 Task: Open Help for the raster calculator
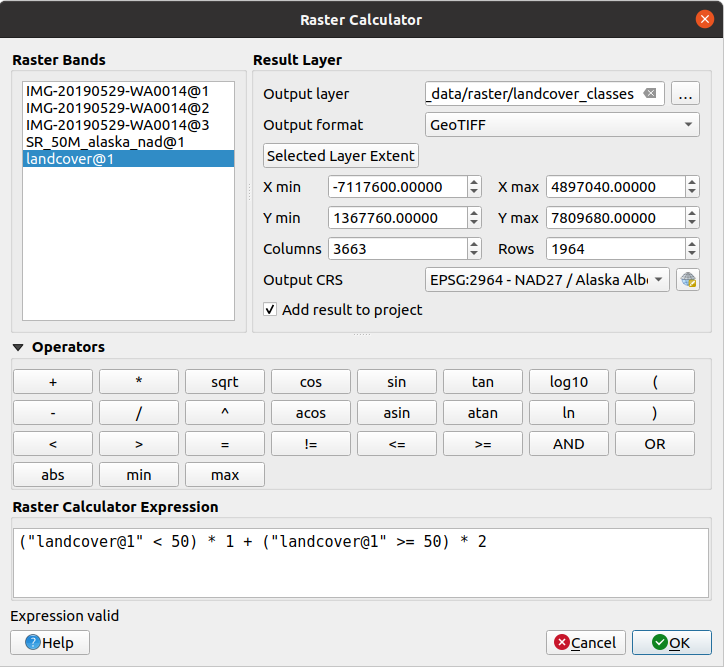click(x=50, y=642)
